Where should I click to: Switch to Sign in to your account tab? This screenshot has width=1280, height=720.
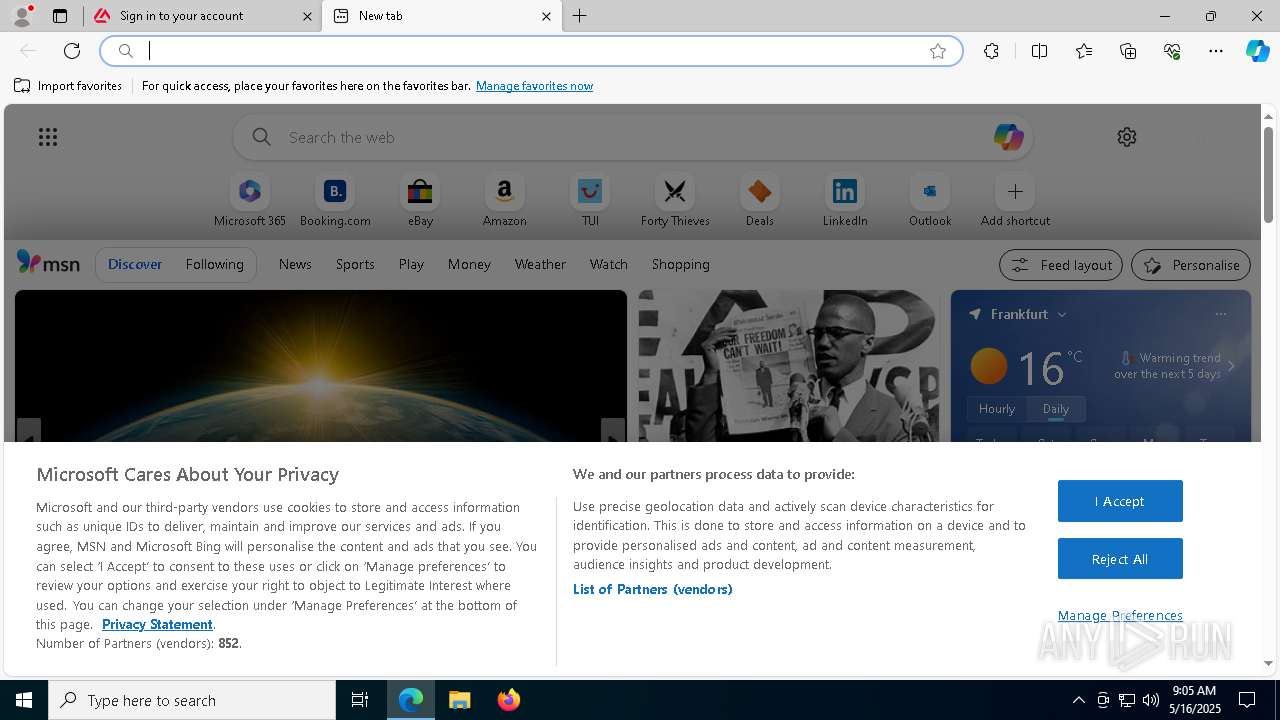coord(202,16)
